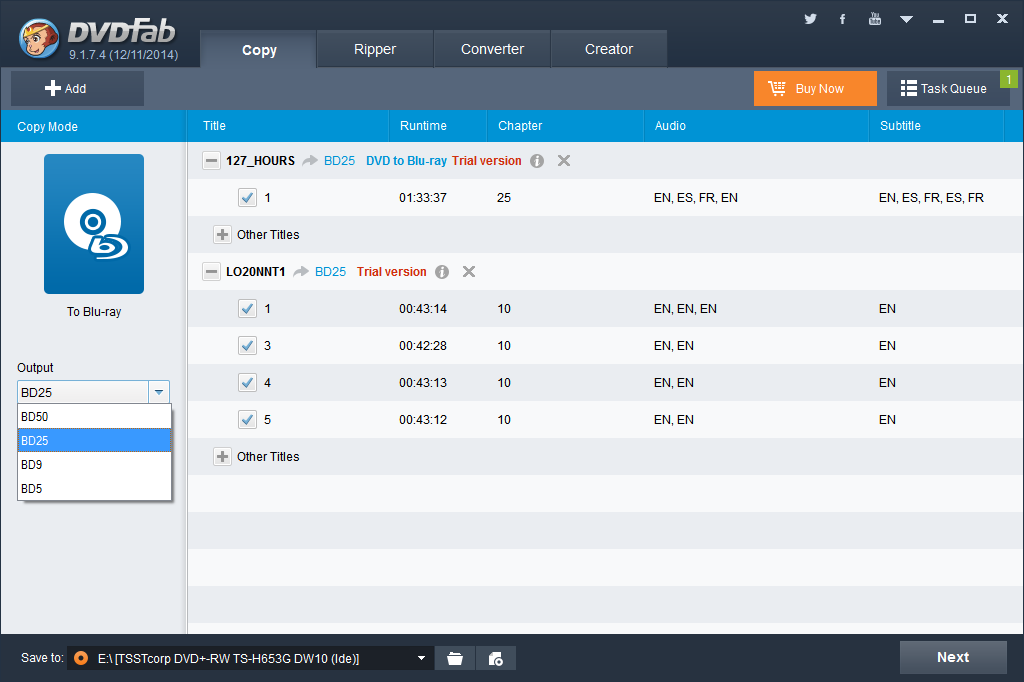This screenshot has width=1024, height=682.
Task: Click the Next button
Action: click(x=953, y=657)
